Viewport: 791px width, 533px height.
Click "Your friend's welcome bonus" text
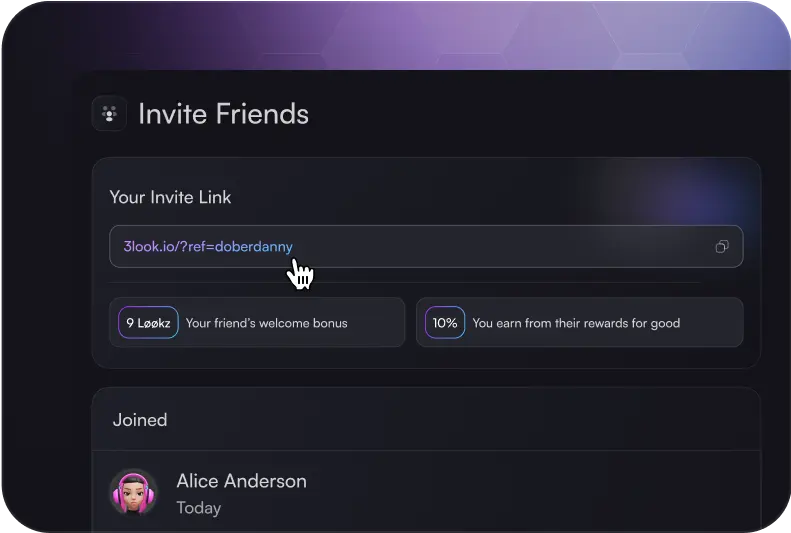tap(267, 323)
